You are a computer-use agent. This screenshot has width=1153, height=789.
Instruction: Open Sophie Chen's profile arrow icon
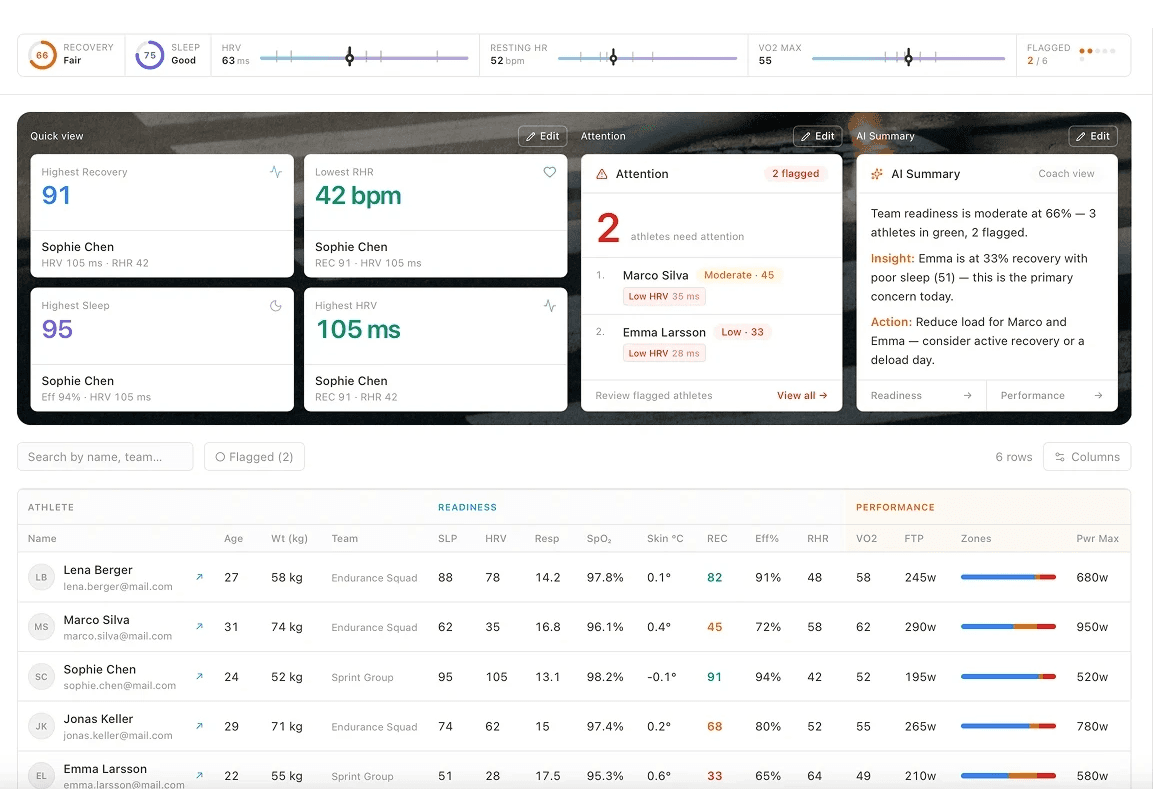[199, 676]
